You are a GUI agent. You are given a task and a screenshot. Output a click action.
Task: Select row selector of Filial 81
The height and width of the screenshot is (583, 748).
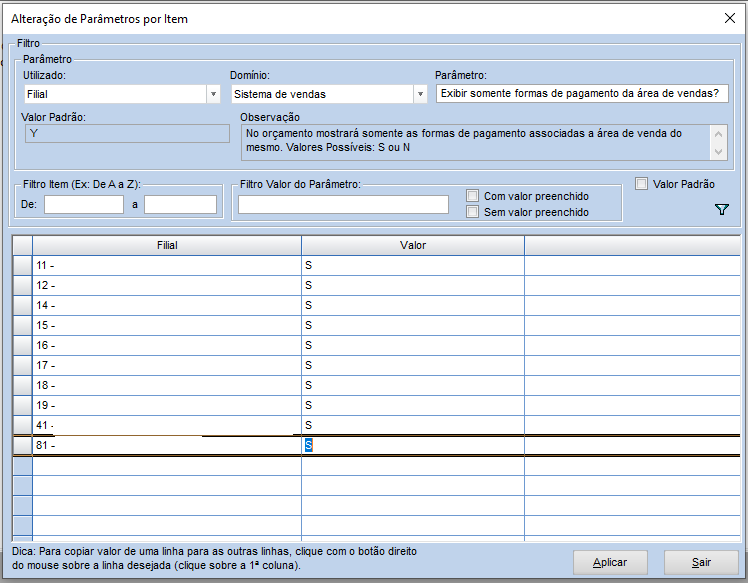pos(22,445)
